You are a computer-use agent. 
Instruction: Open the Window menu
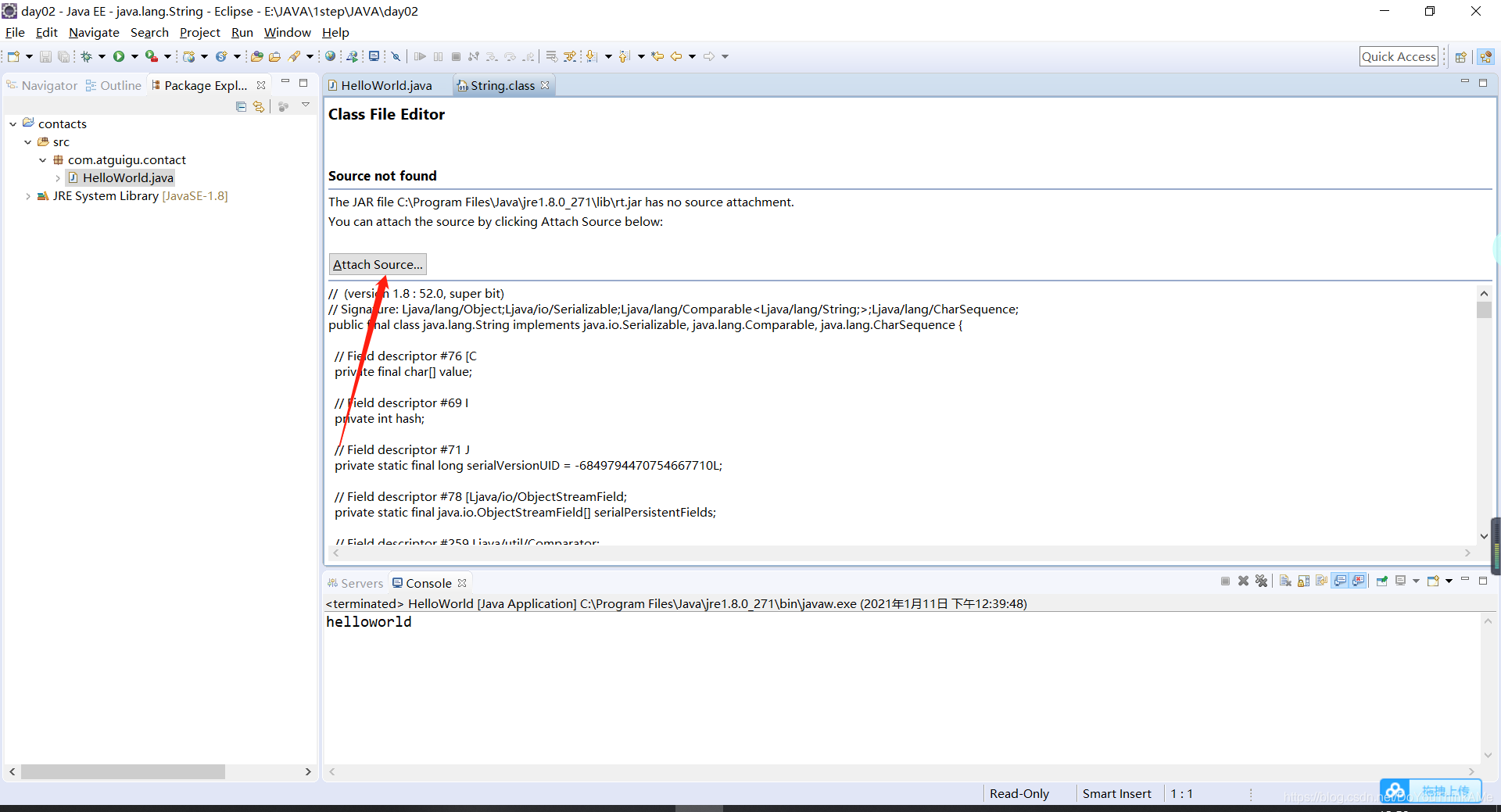point(287,33)
